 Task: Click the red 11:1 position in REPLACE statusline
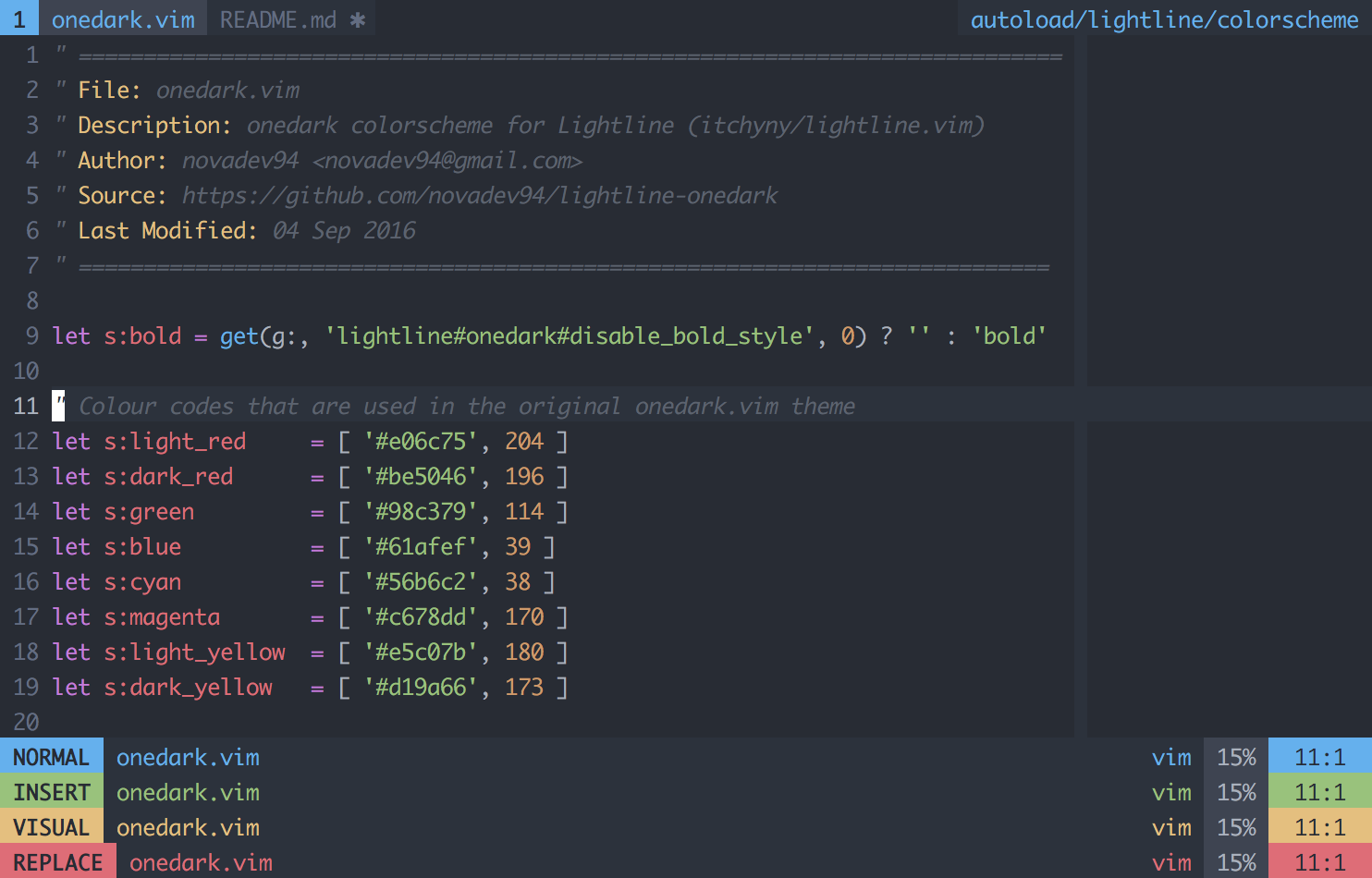[1320, 862]
